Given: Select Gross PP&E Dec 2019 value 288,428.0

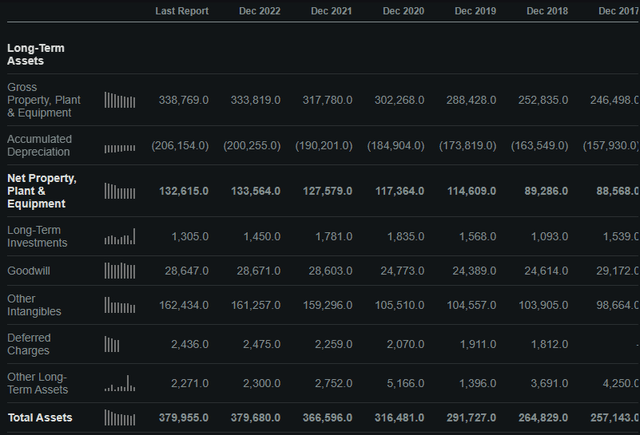Looking at the screenshot, I should [471, 100].
